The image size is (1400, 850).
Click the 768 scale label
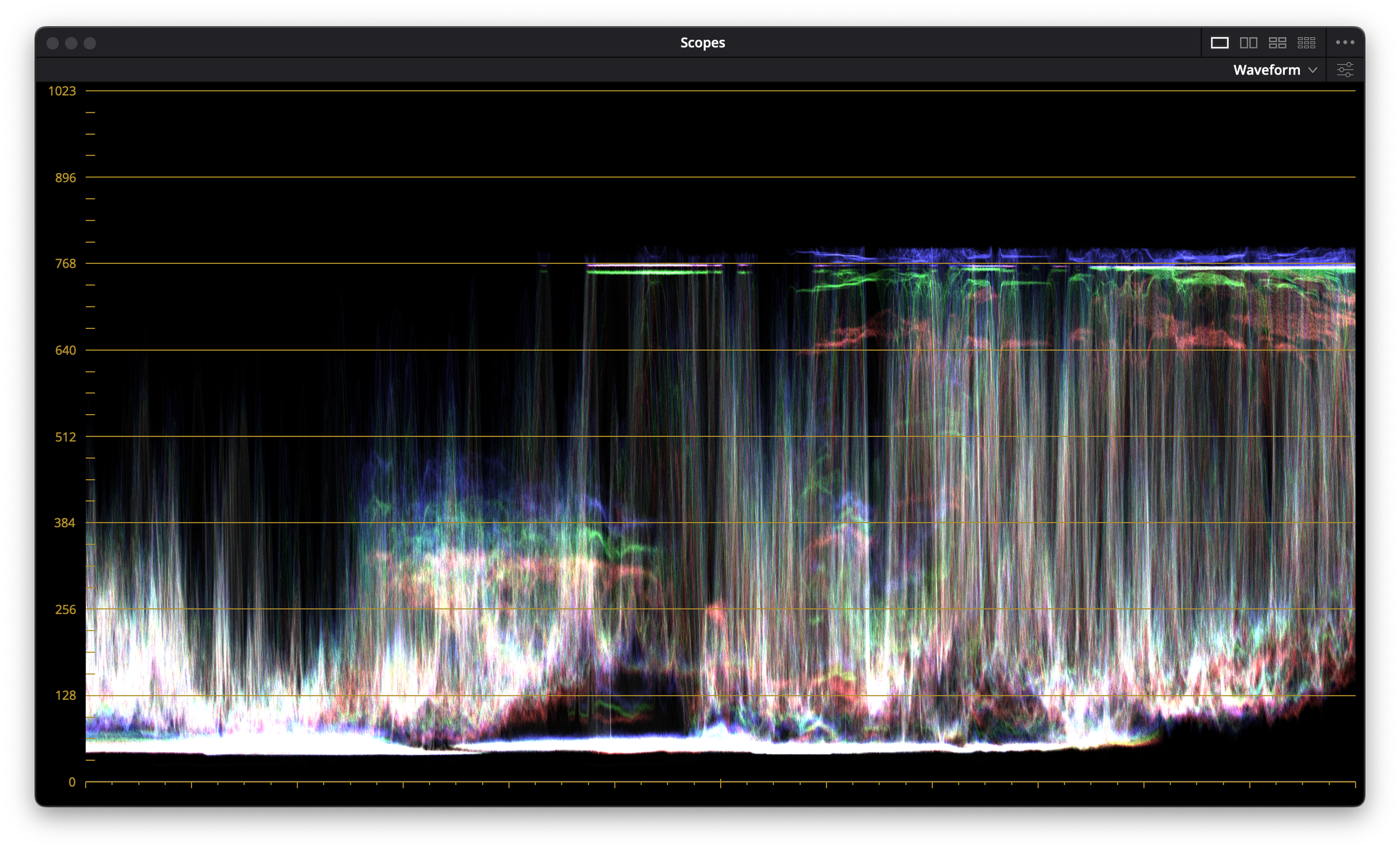click(66, 263)
